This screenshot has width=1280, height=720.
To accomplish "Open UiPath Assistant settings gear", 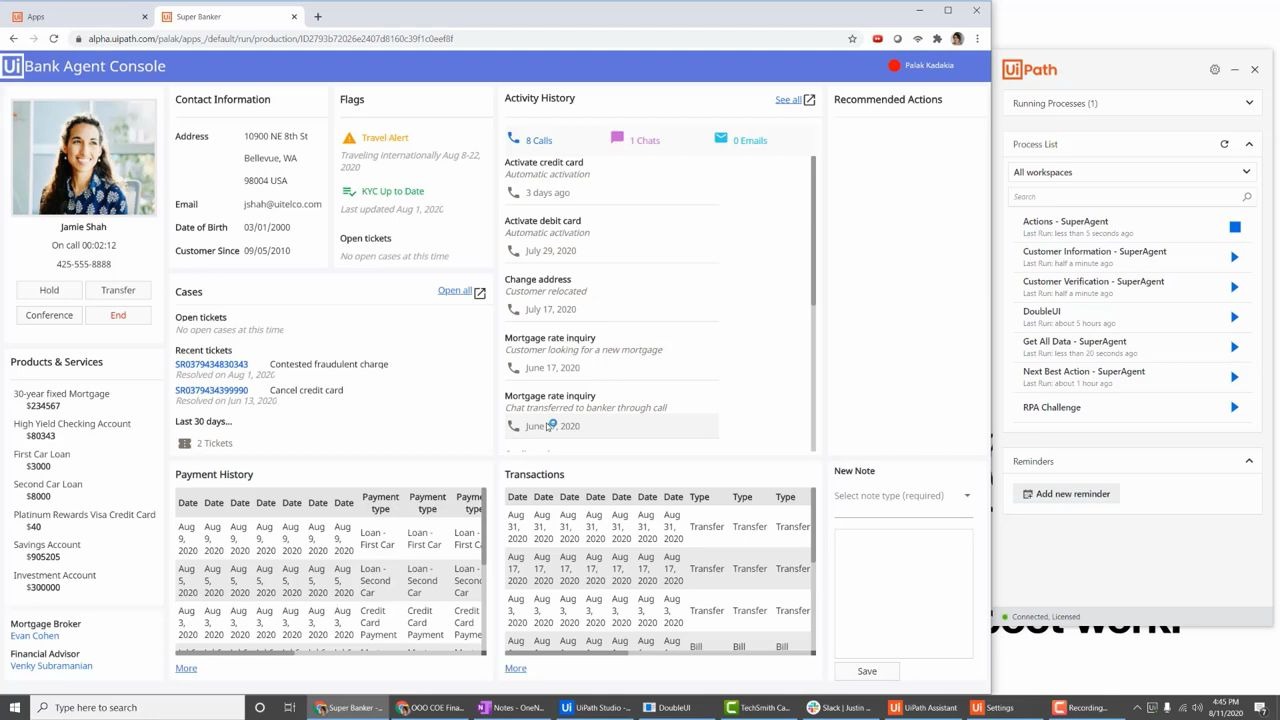I will point(1215,70).
